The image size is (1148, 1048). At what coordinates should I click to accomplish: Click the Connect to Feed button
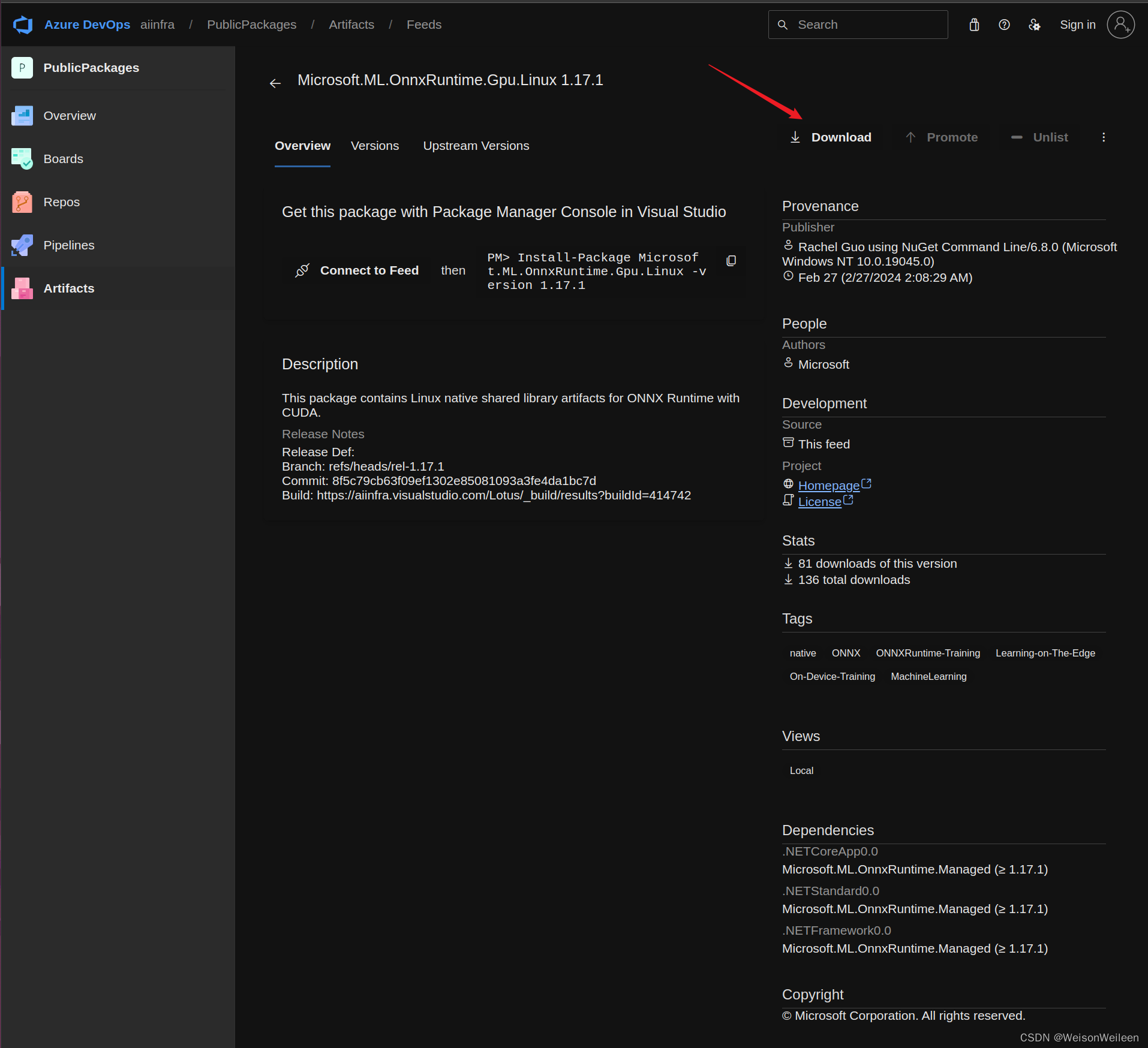coord(358,270)
